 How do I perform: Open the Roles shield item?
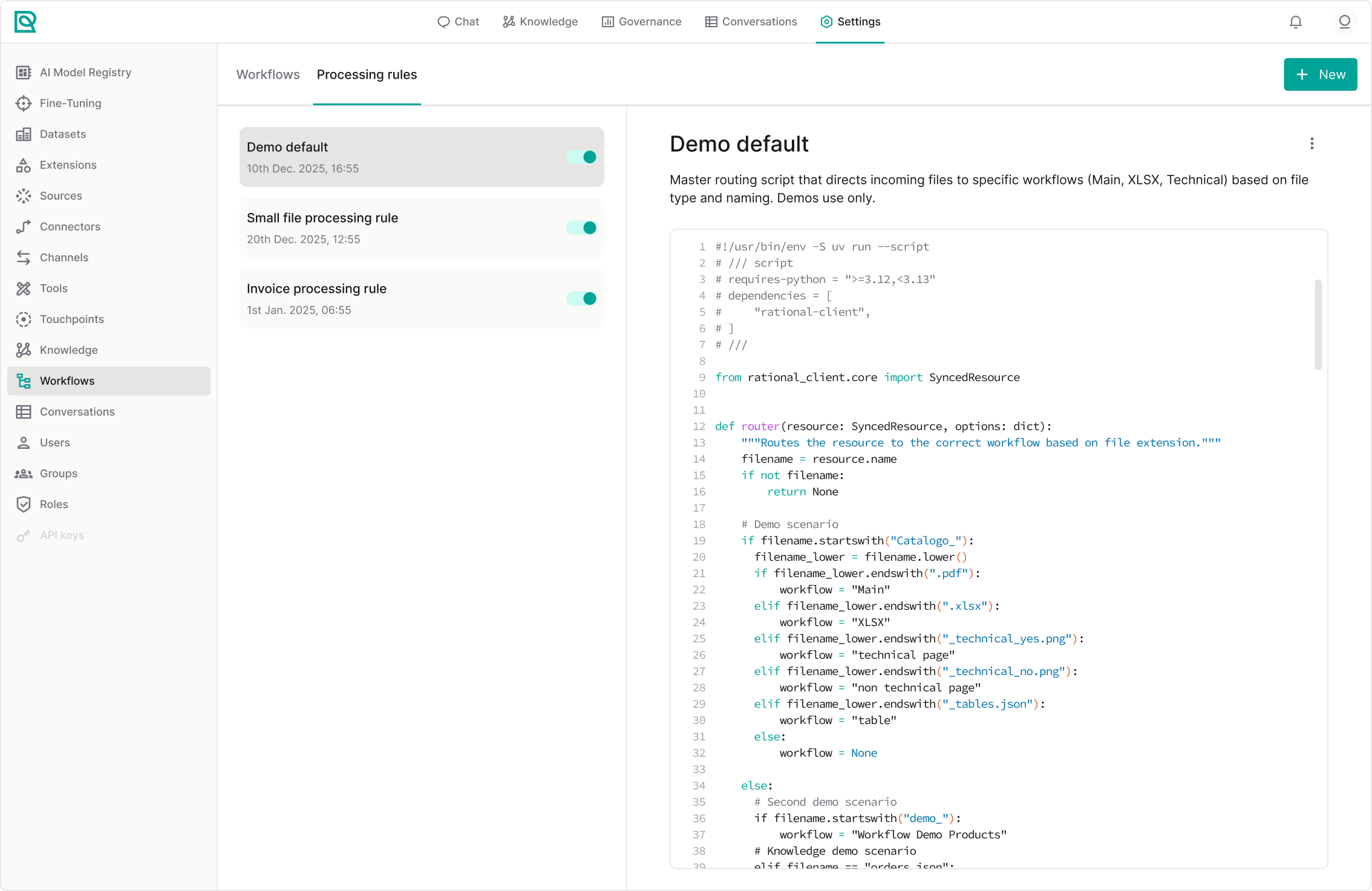pos(53,504)
